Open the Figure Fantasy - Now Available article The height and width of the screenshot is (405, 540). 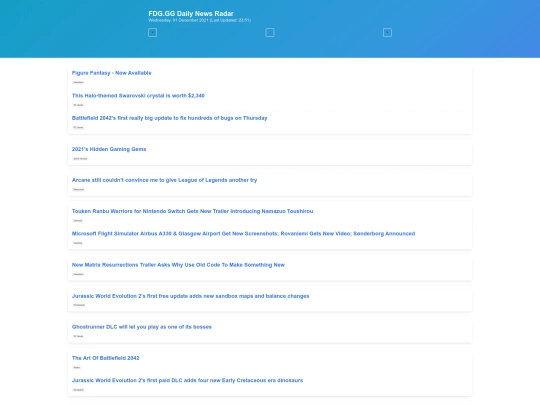pyautogui.click(x=112, y=73)
